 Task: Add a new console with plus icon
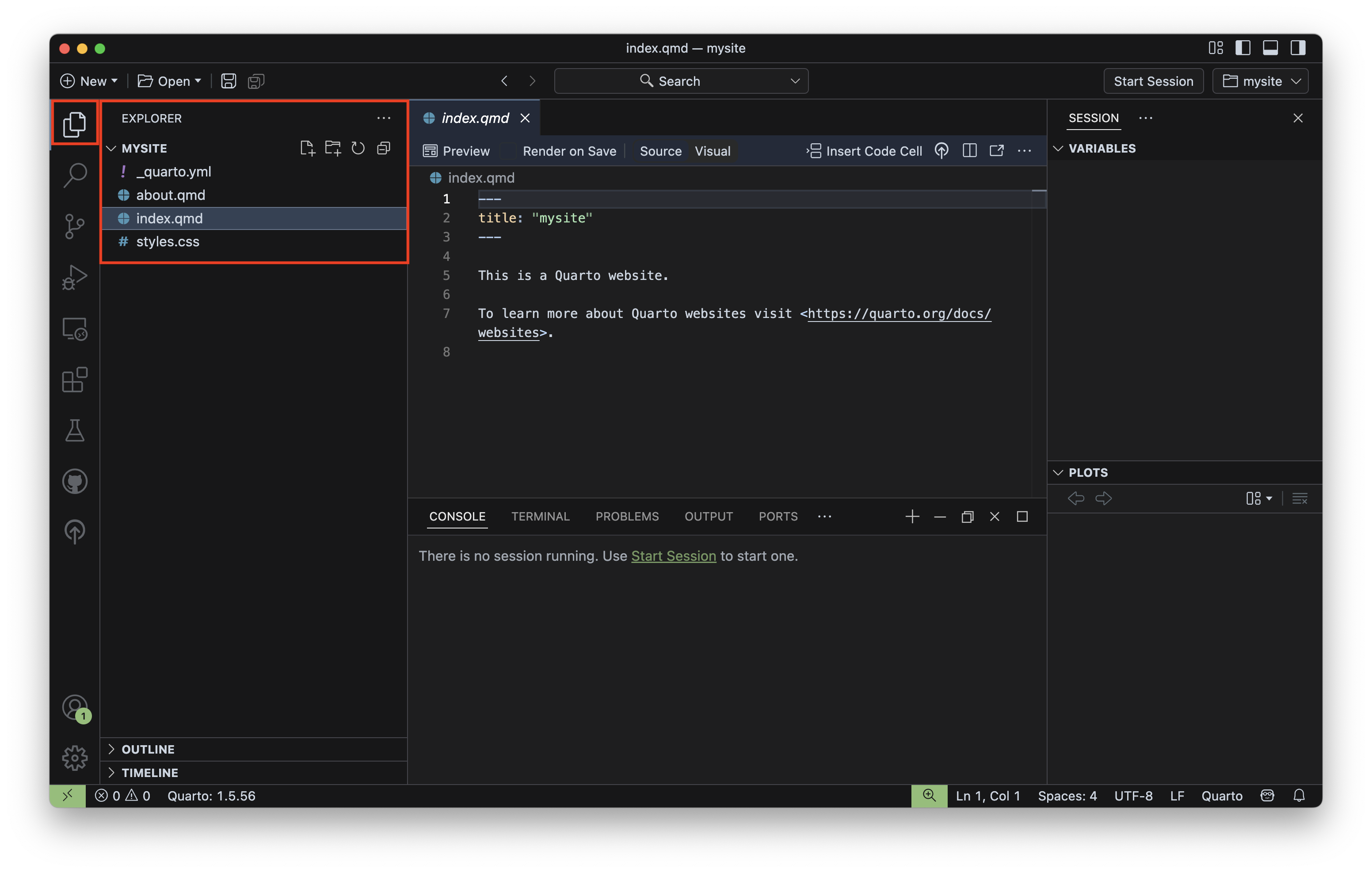pos(912,517)
